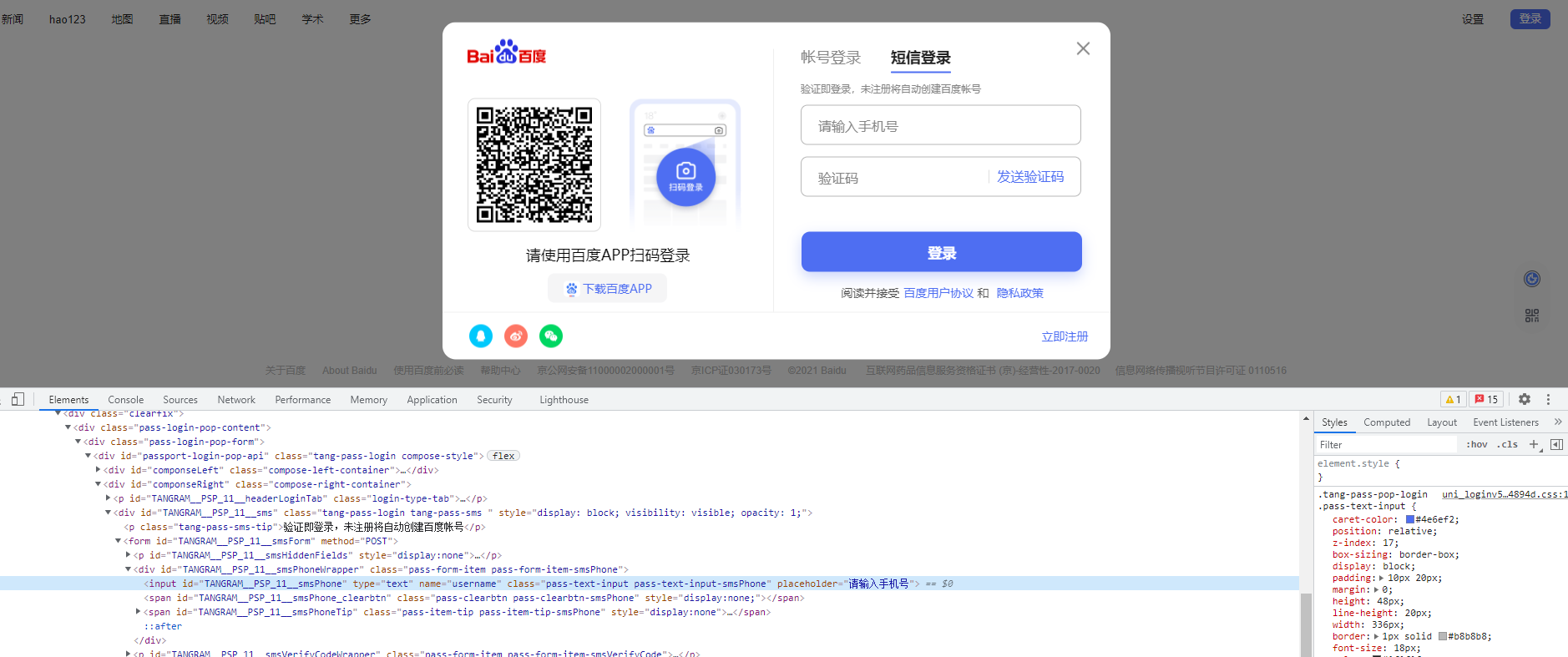Viewport: 1568px width, 657px height.
Task: Open the Event Listeners pane tab
Action: 1505,422
